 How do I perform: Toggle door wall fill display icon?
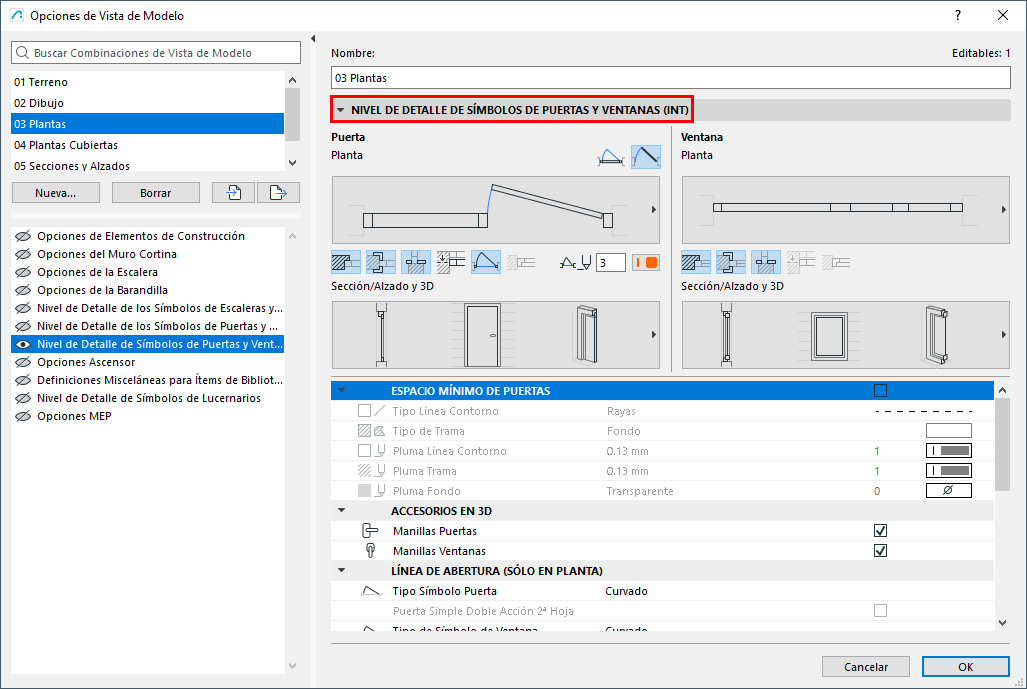pyautogui.click(x=346, y=263)
